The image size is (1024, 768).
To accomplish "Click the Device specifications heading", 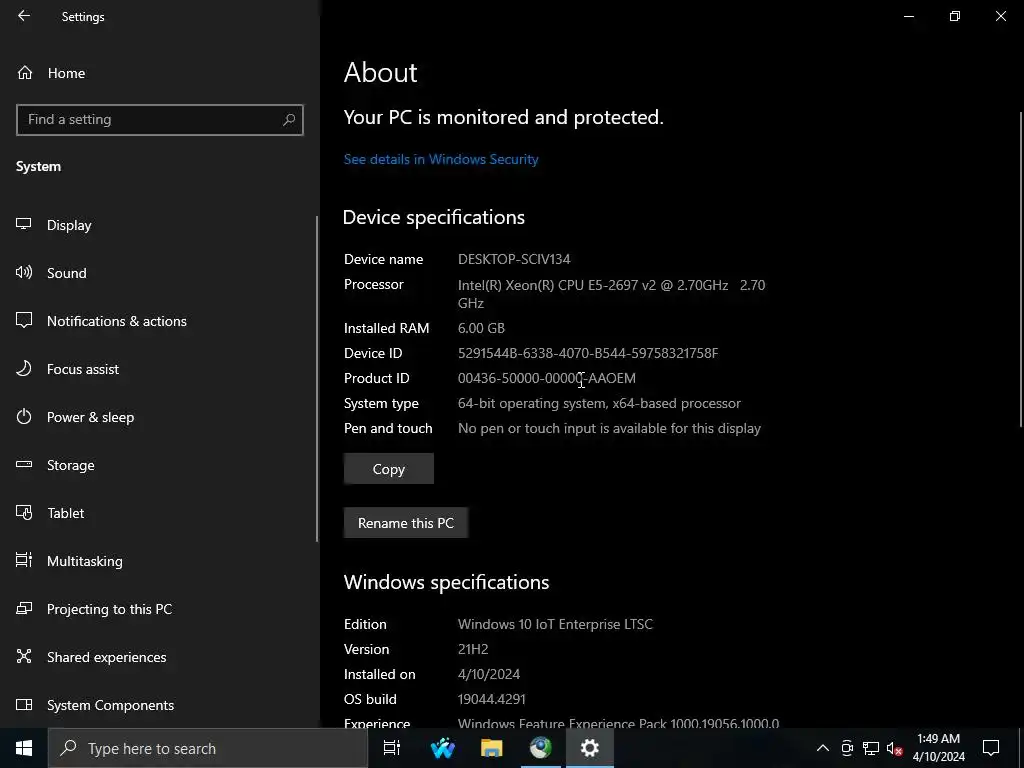I will [x=434, y=217].
